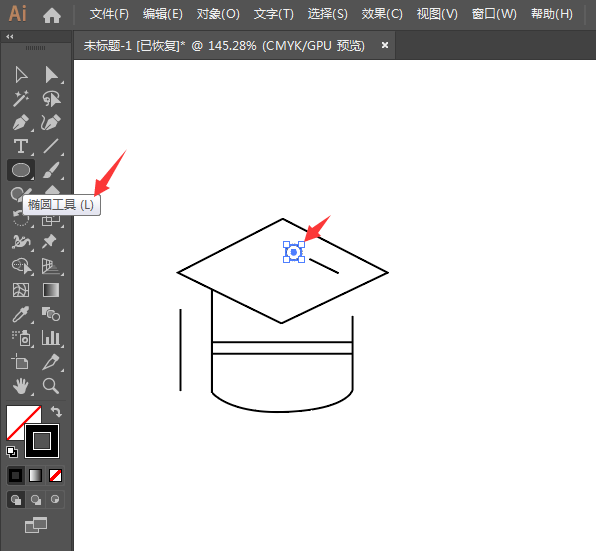Viewport: 596px width, 551px height.
Task: Pick the Lasso tool
Action: pos(51,98)
